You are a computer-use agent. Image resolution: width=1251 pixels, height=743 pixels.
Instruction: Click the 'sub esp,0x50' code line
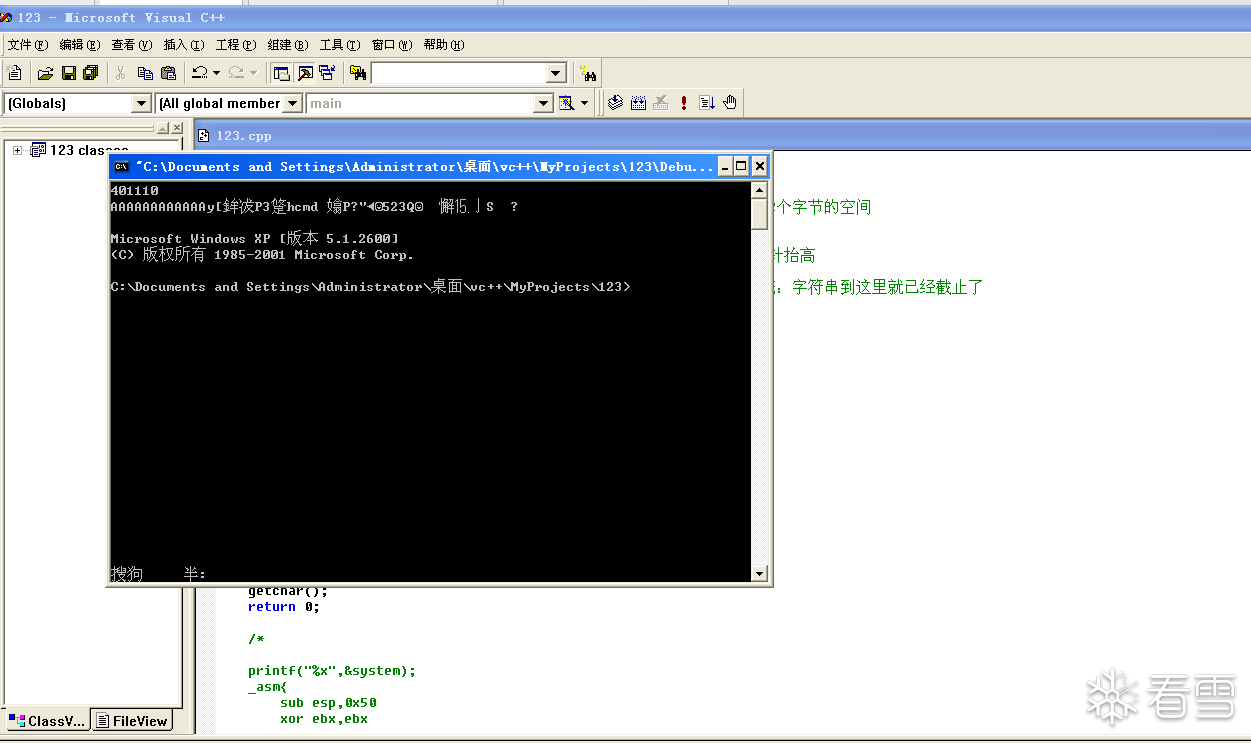[x=328, y=703]
